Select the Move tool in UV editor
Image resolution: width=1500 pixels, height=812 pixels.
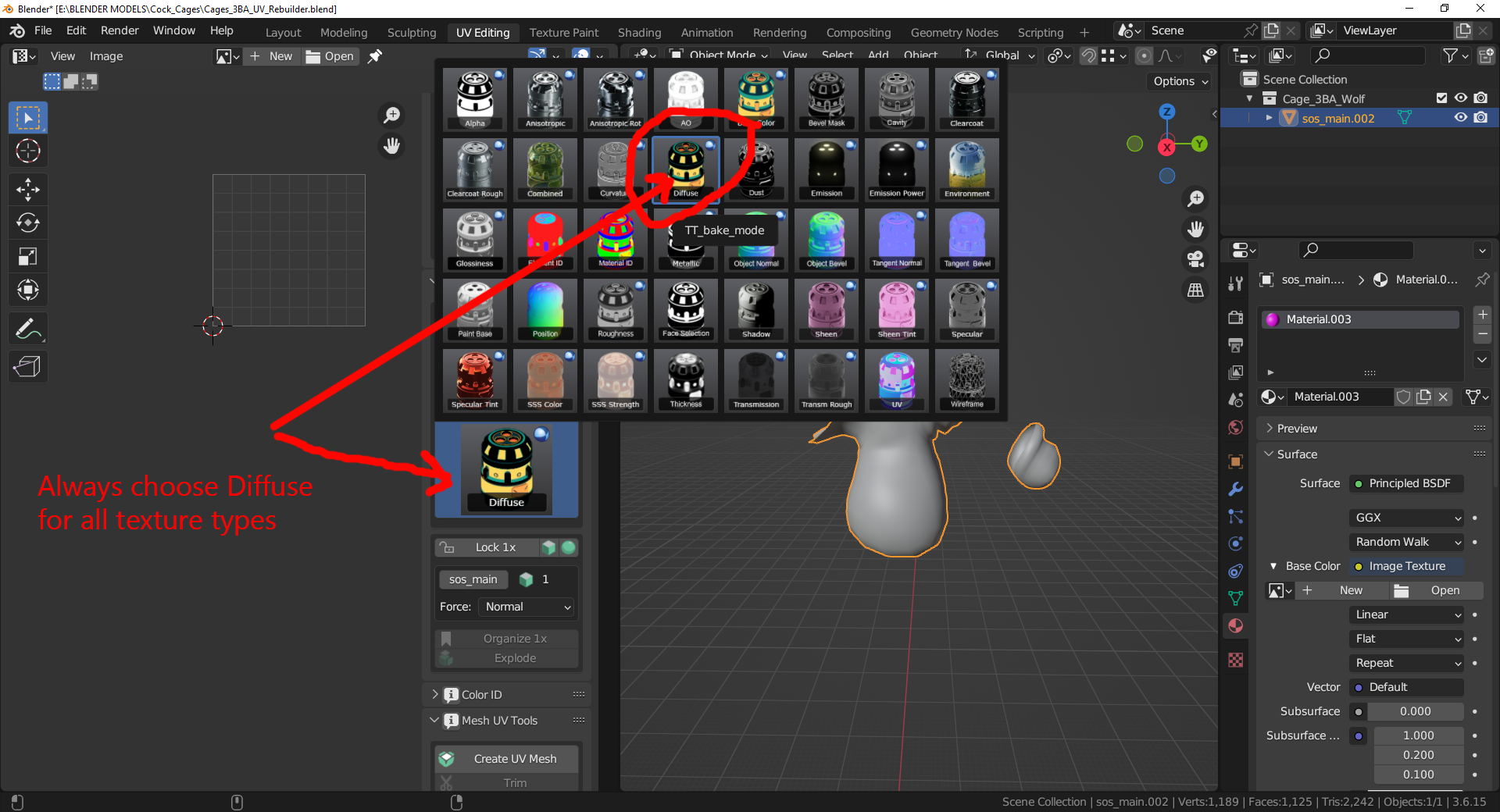[28, 189]
